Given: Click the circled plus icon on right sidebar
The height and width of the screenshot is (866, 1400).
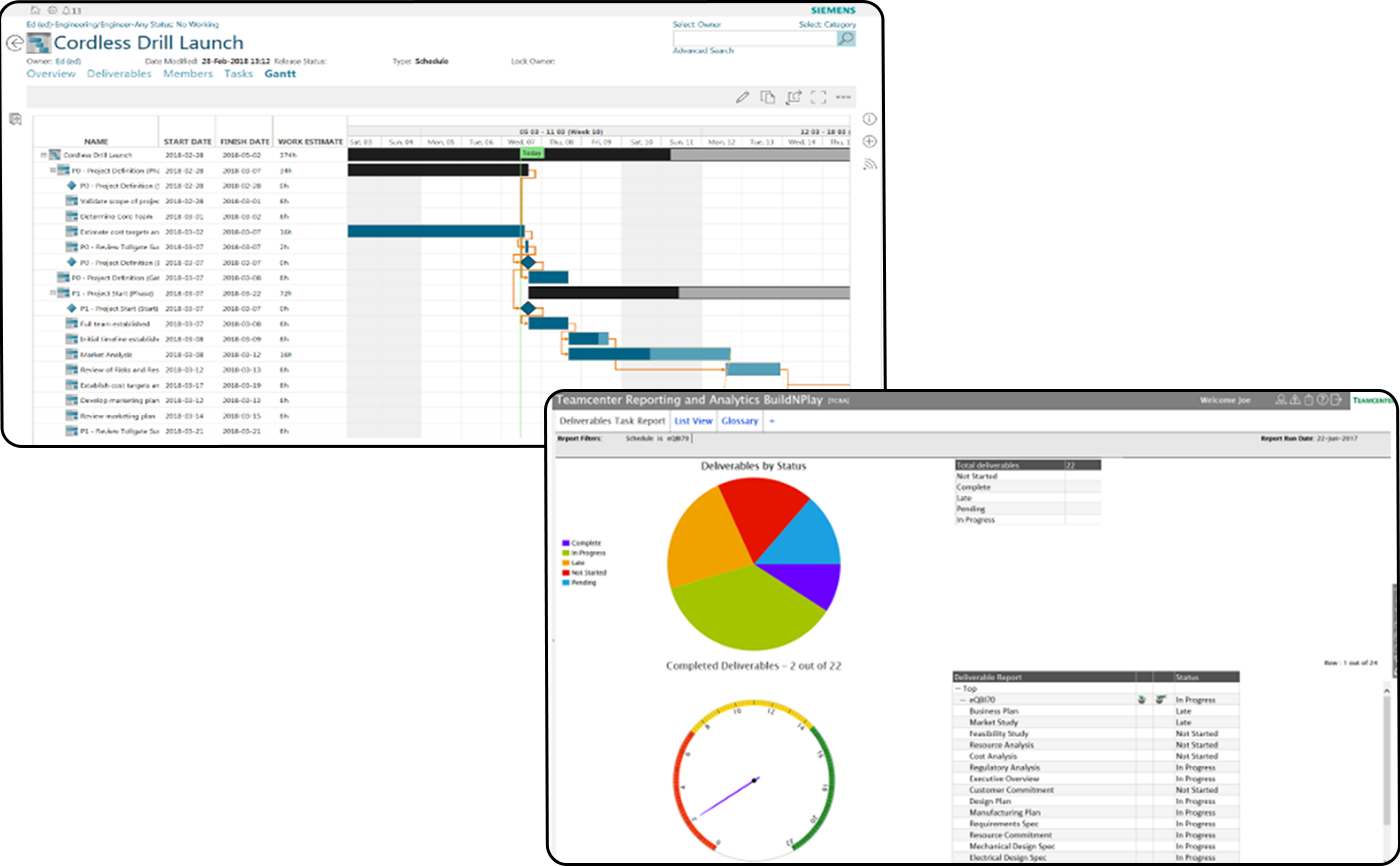Looking at the screenshot, I should pos(869,141).
